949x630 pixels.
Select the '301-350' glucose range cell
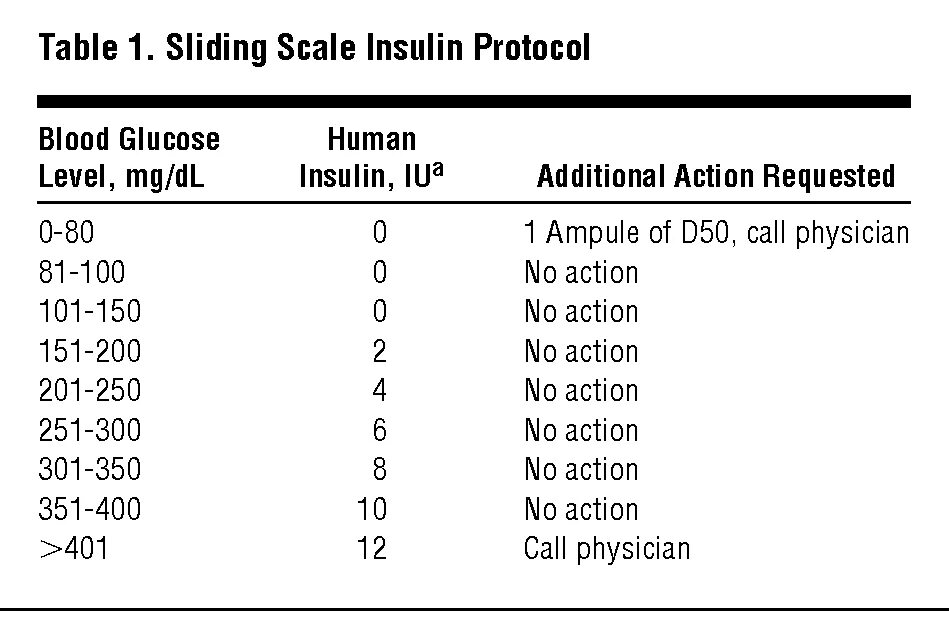pyautogui.click(x=90, y=470)
